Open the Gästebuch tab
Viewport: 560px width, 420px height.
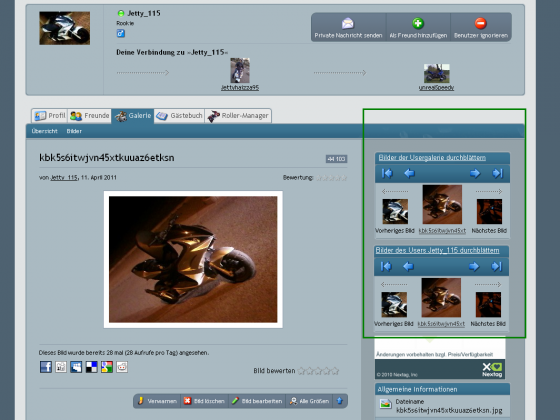[x=179, y=116]
